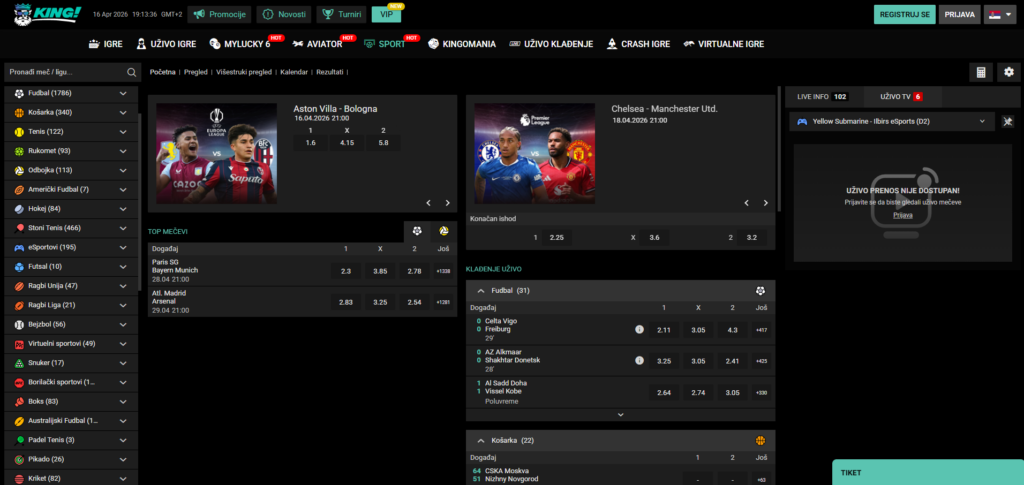1024x485 pixels.
Task: Expand Košarka (340) in the sports sidebar
Action: tap(123, 112)
